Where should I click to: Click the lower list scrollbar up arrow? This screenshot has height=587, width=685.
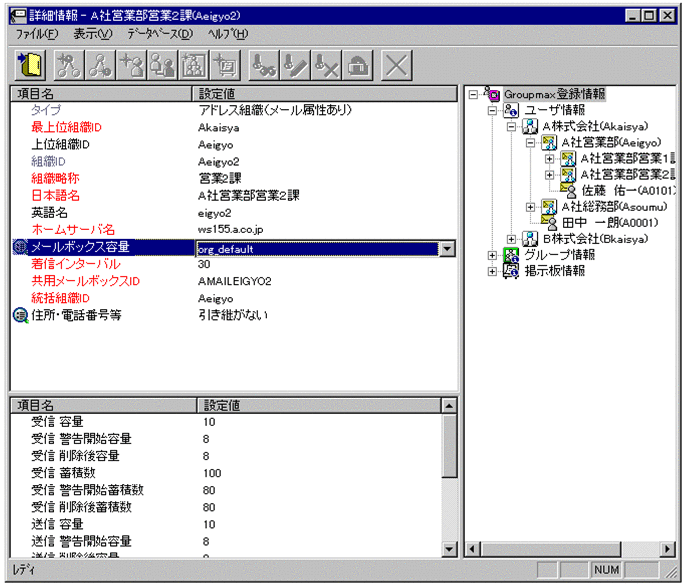(x=449, y=406)
